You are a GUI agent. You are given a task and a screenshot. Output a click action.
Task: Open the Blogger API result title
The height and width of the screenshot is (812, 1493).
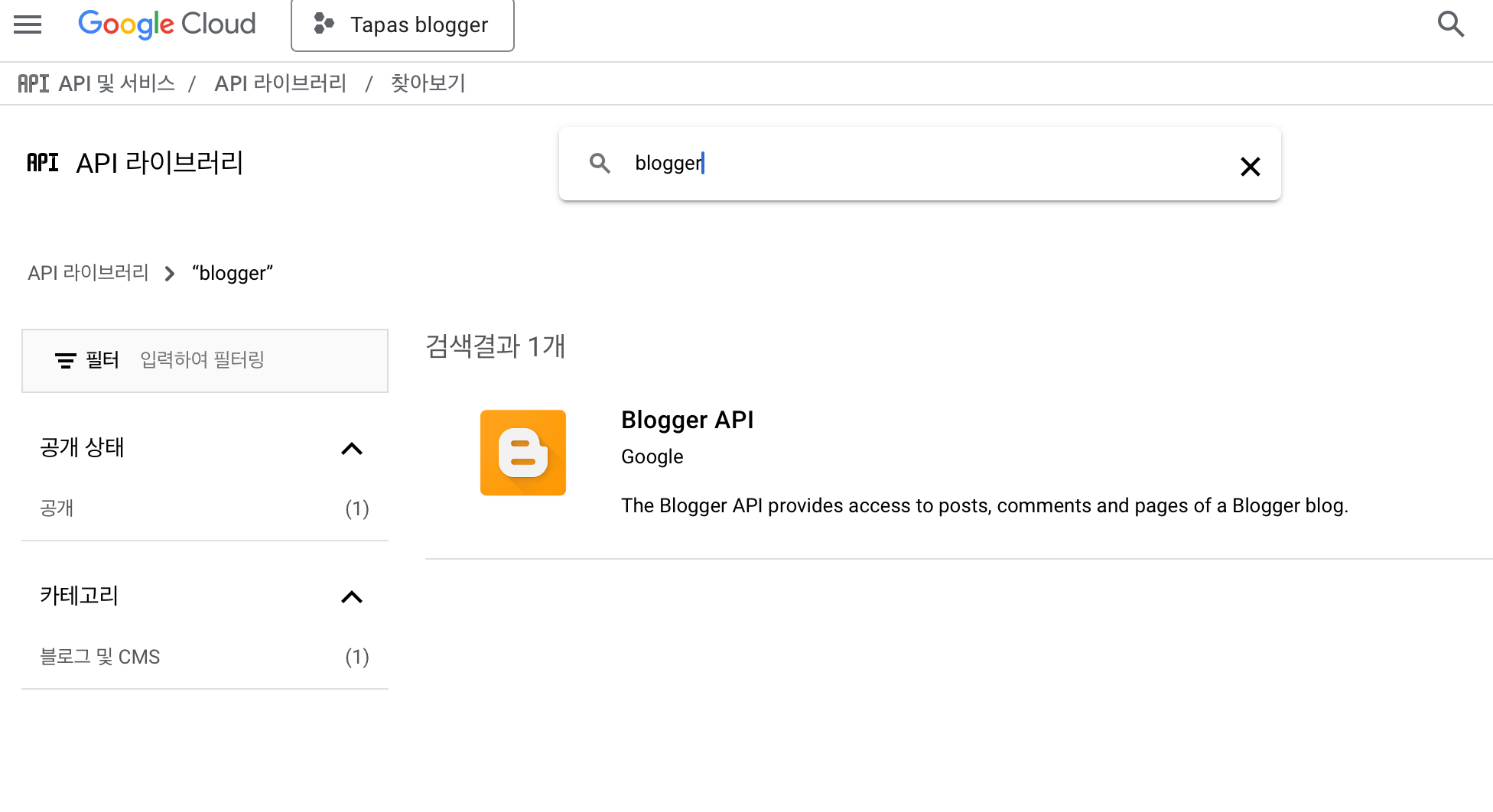[x=687, y=420]
